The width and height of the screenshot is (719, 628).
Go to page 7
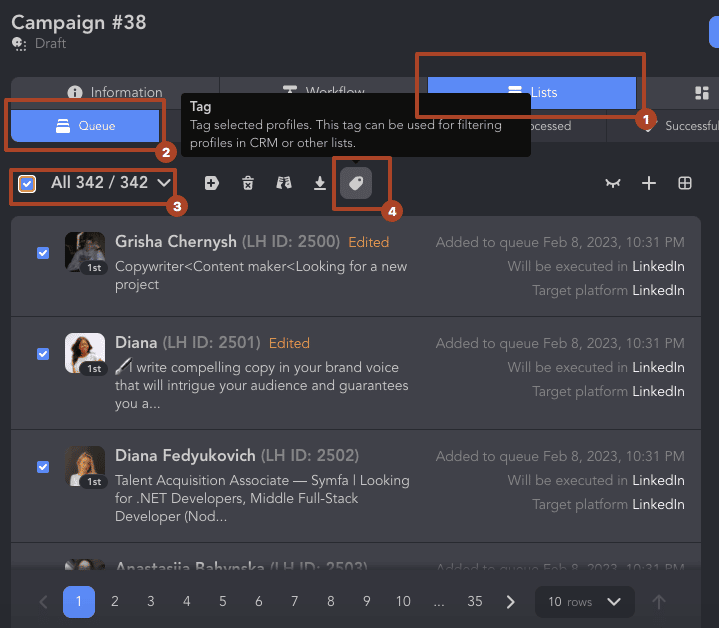(294, 602)
